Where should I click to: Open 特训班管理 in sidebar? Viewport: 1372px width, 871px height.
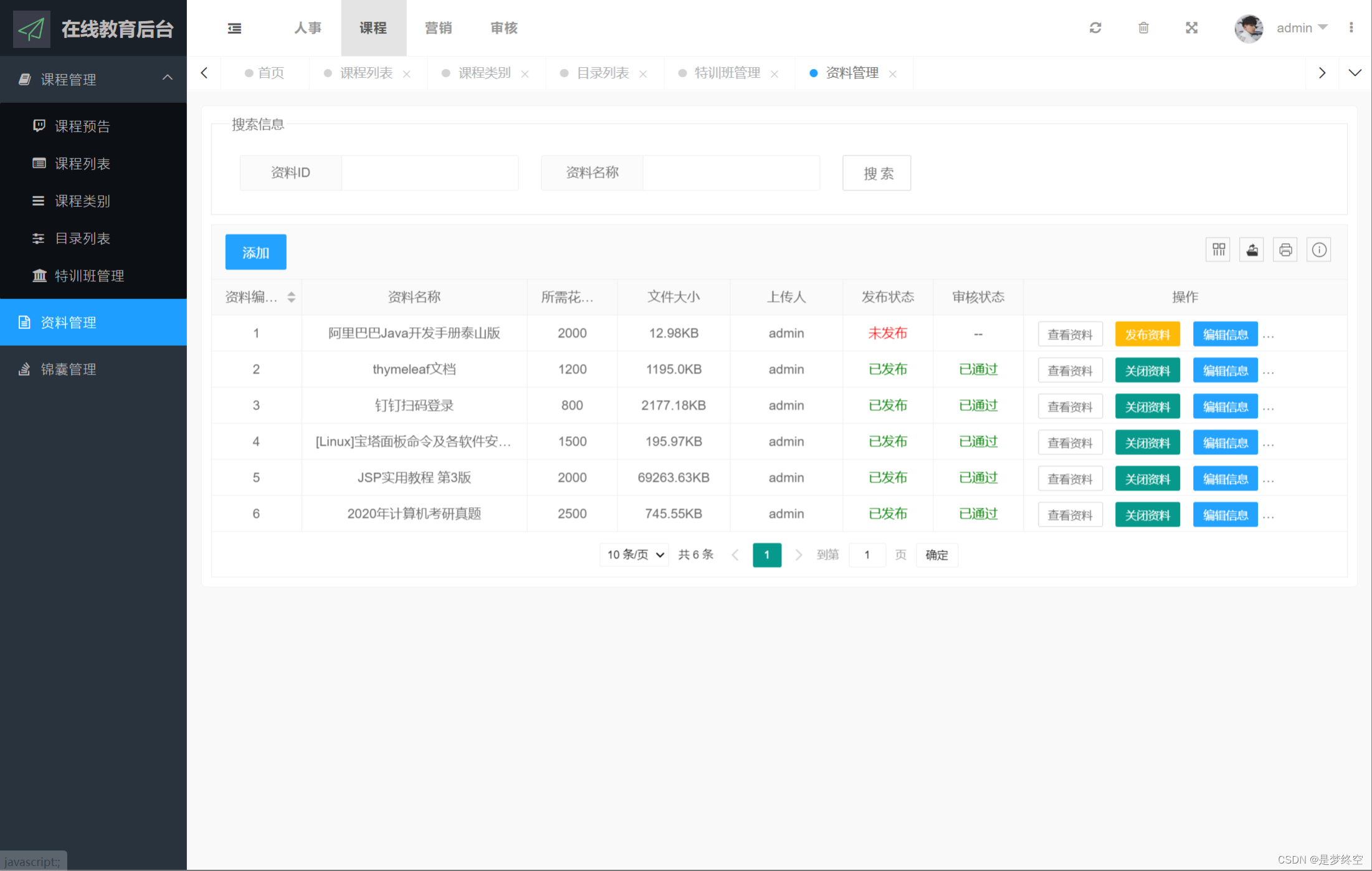[93, 275]
